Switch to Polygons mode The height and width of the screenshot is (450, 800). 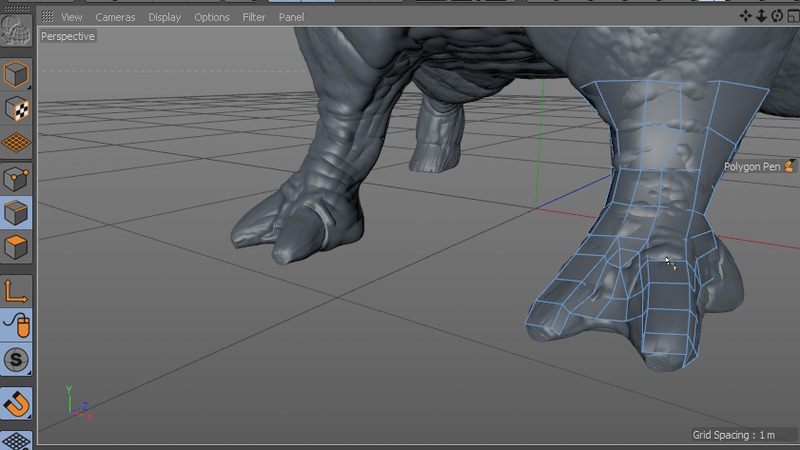point(16,246)
